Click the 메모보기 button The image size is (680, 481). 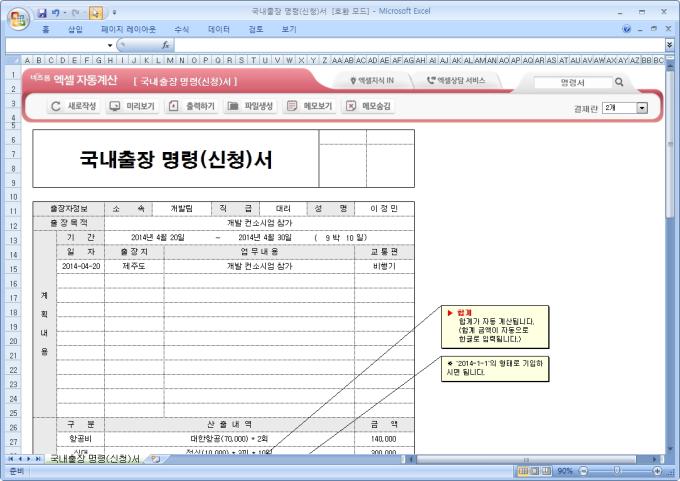pyautogui.click(x=310, y=106)
